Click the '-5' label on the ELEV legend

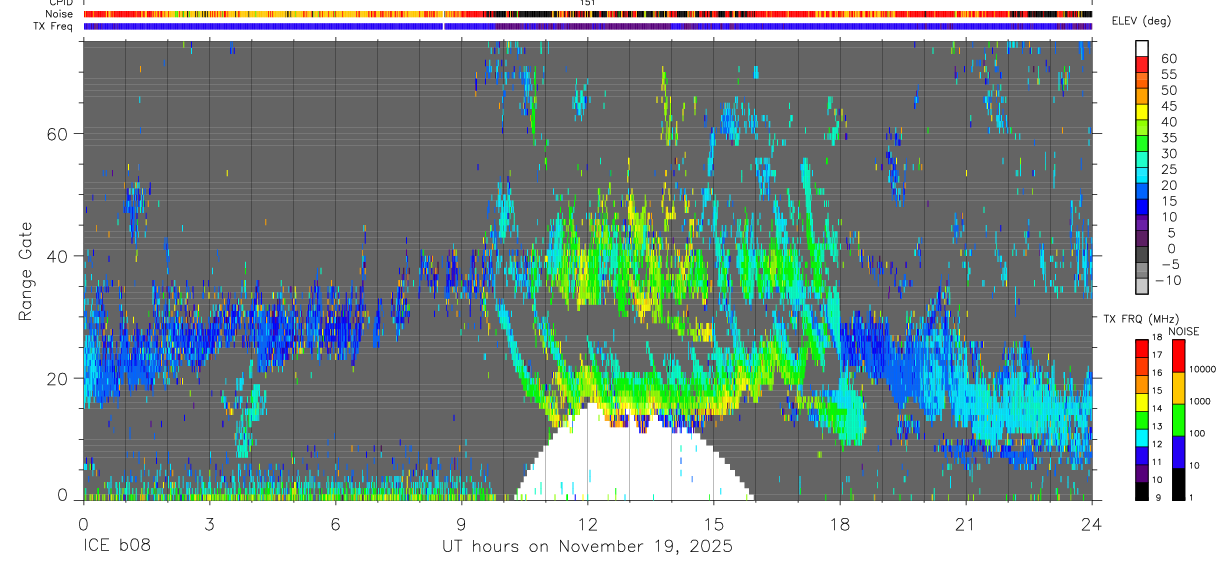(1170, 264)
